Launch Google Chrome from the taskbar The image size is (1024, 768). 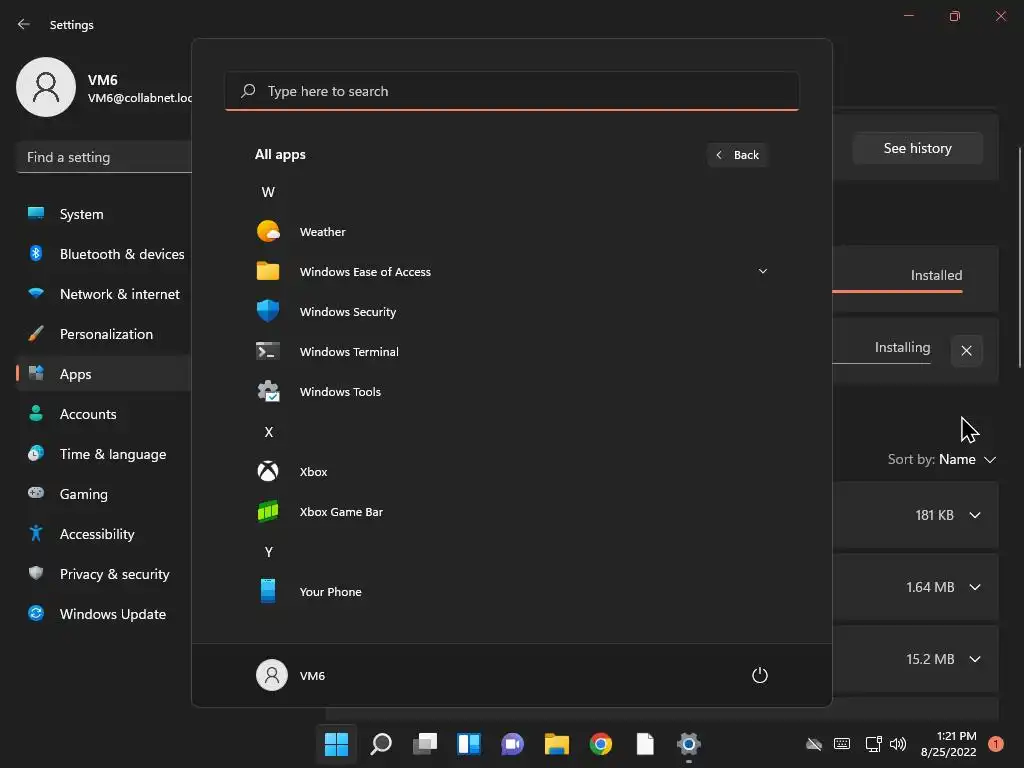coord(601,744)
